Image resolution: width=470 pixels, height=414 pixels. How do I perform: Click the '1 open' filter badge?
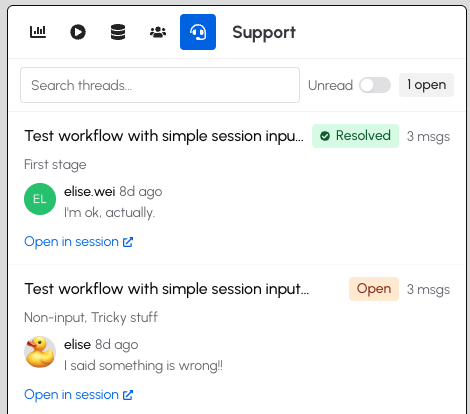426,85
